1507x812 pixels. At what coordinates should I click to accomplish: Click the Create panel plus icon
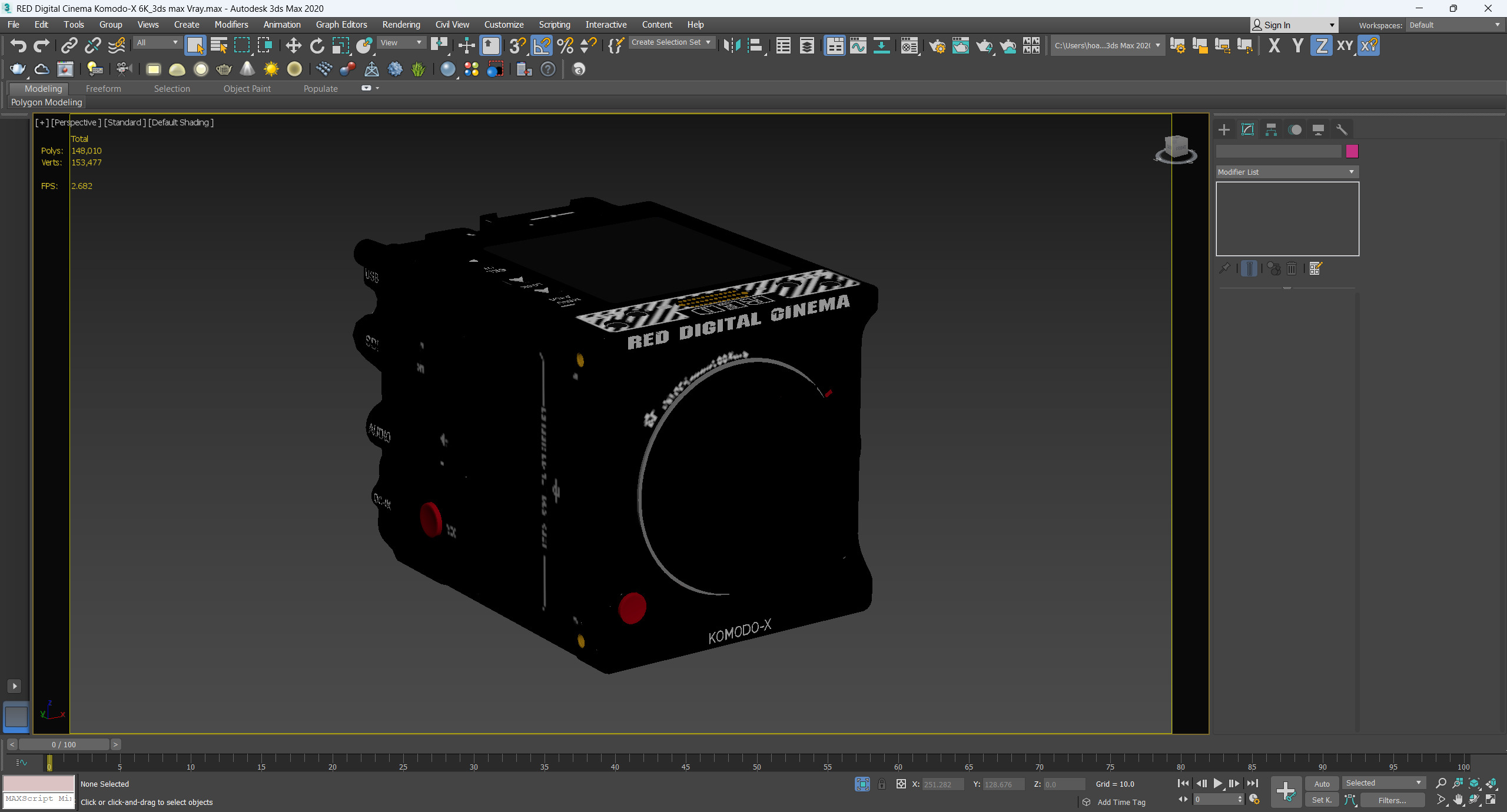tap(1224, 129)
